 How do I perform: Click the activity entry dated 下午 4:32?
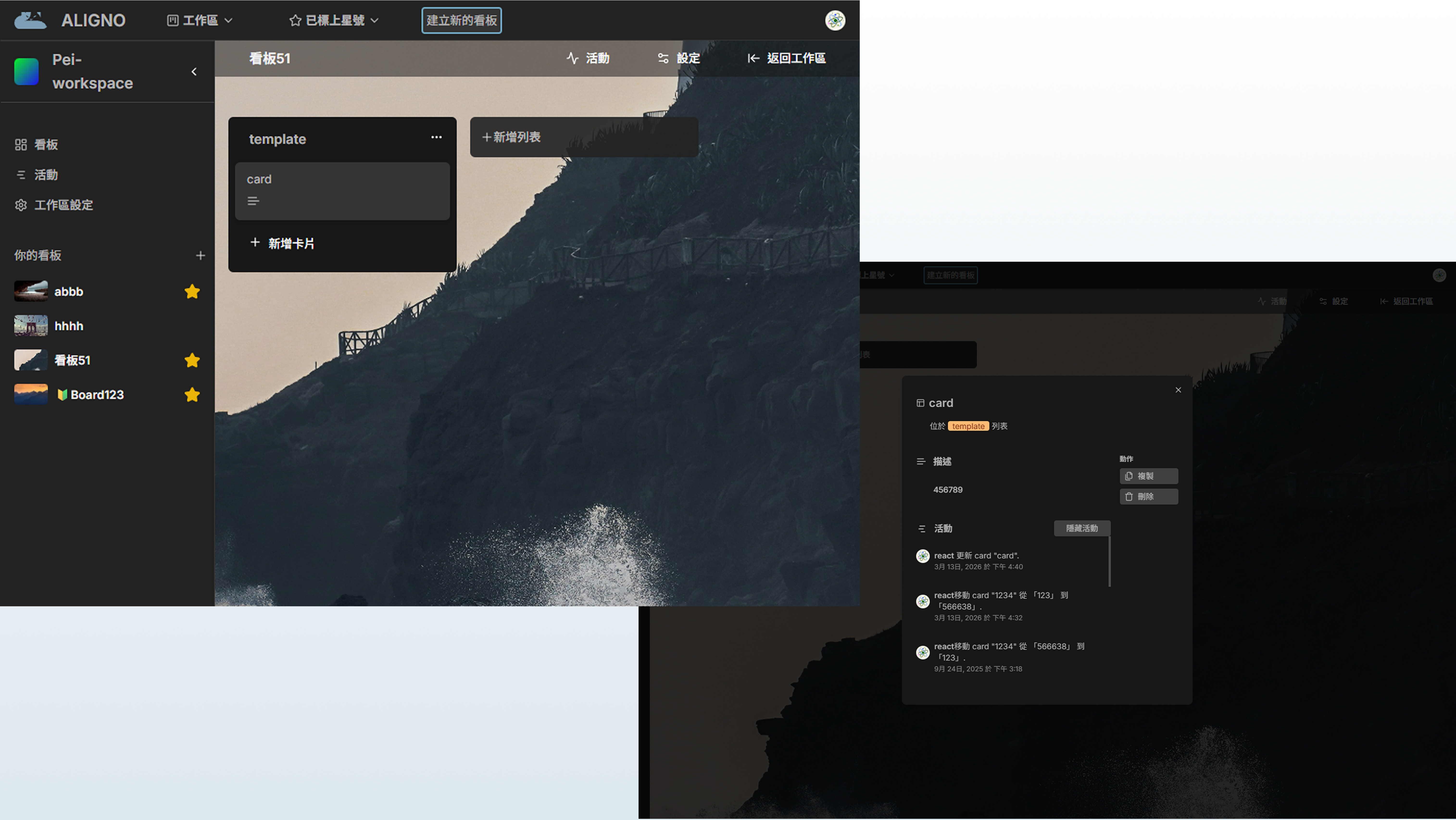click(x=1001, y=606)
